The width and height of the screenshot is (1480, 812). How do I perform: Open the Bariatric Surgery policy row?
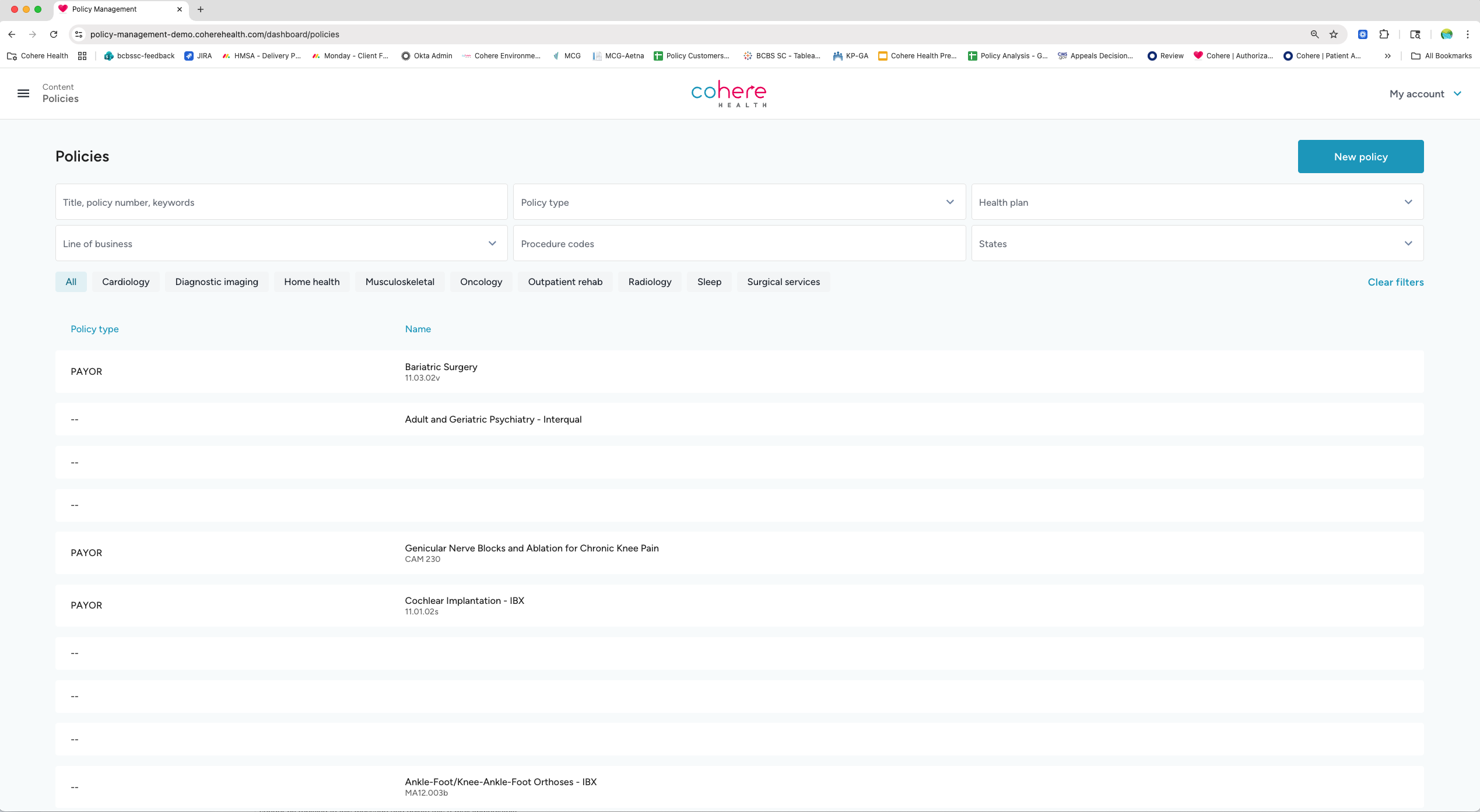click(739, 372)
